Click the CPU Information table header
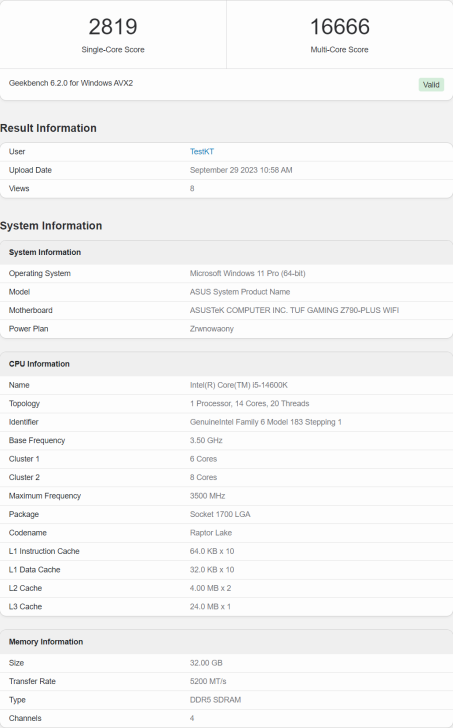Image resolution: width=453 pixels, height=728 pixels. (x=226, y=364)
